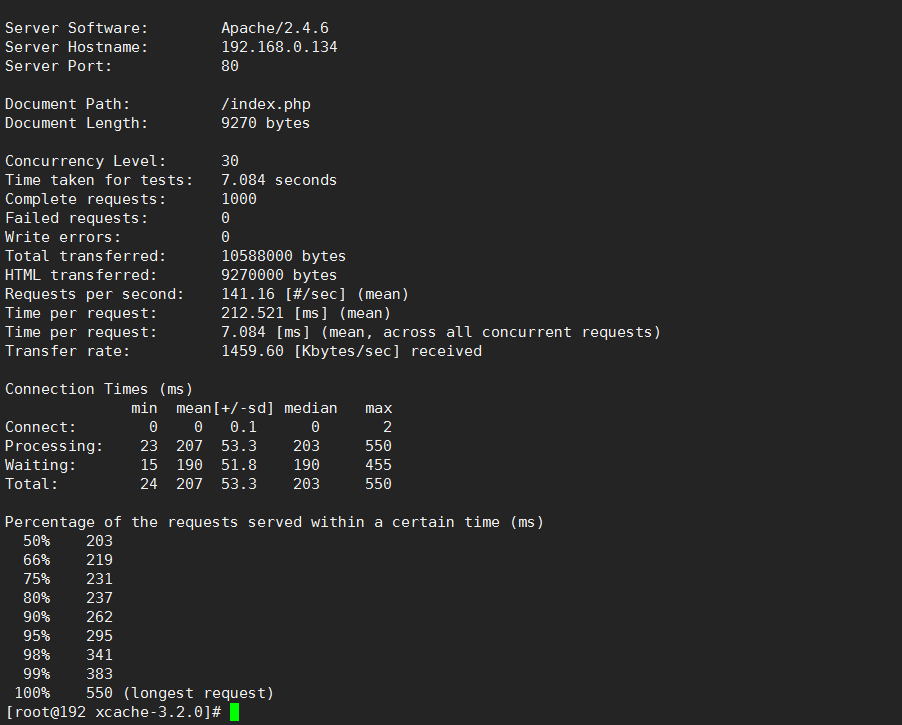Viewport: 902px width, 725px height.
Task: Click the 10588000 bytes total transferred value
Action: (x=284, y=256)
